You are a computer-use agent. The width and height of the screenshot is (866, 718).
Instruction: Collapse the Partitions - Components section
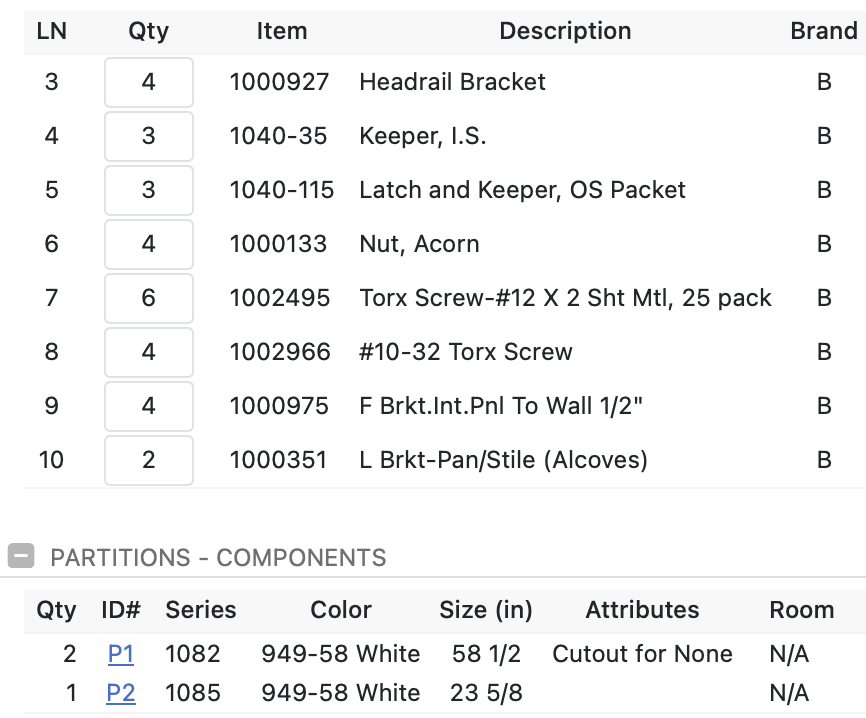[21, 556]
